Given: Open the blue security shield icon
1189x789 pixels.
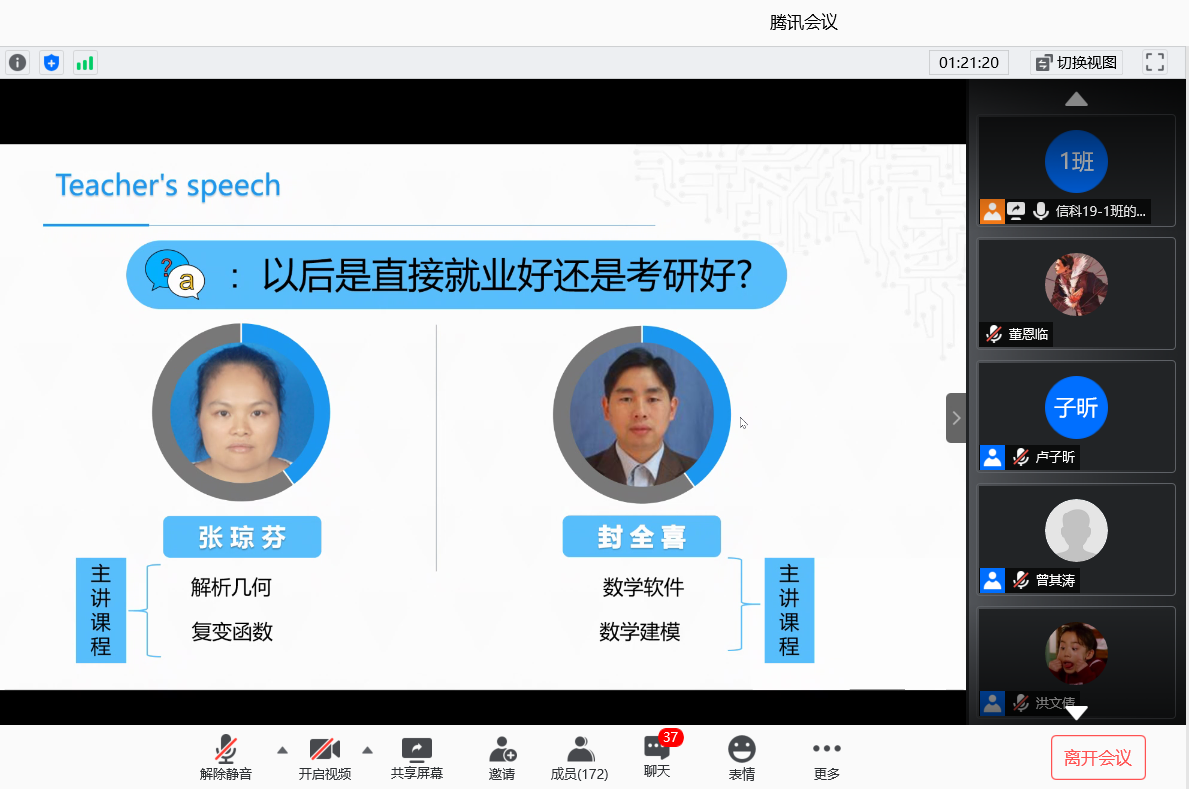Looking at the screenshot, I should pos(51,63).
